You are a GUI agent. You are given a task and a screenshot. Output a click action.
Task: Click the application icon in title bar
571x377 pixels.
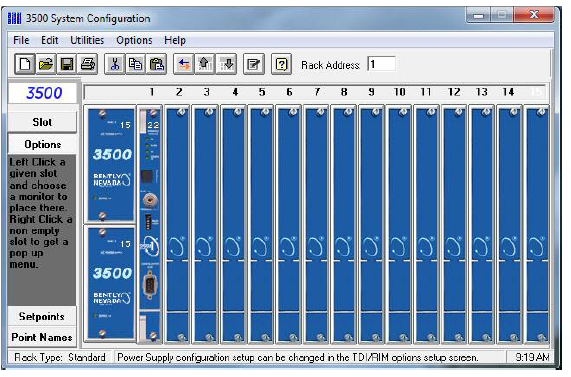15,18
